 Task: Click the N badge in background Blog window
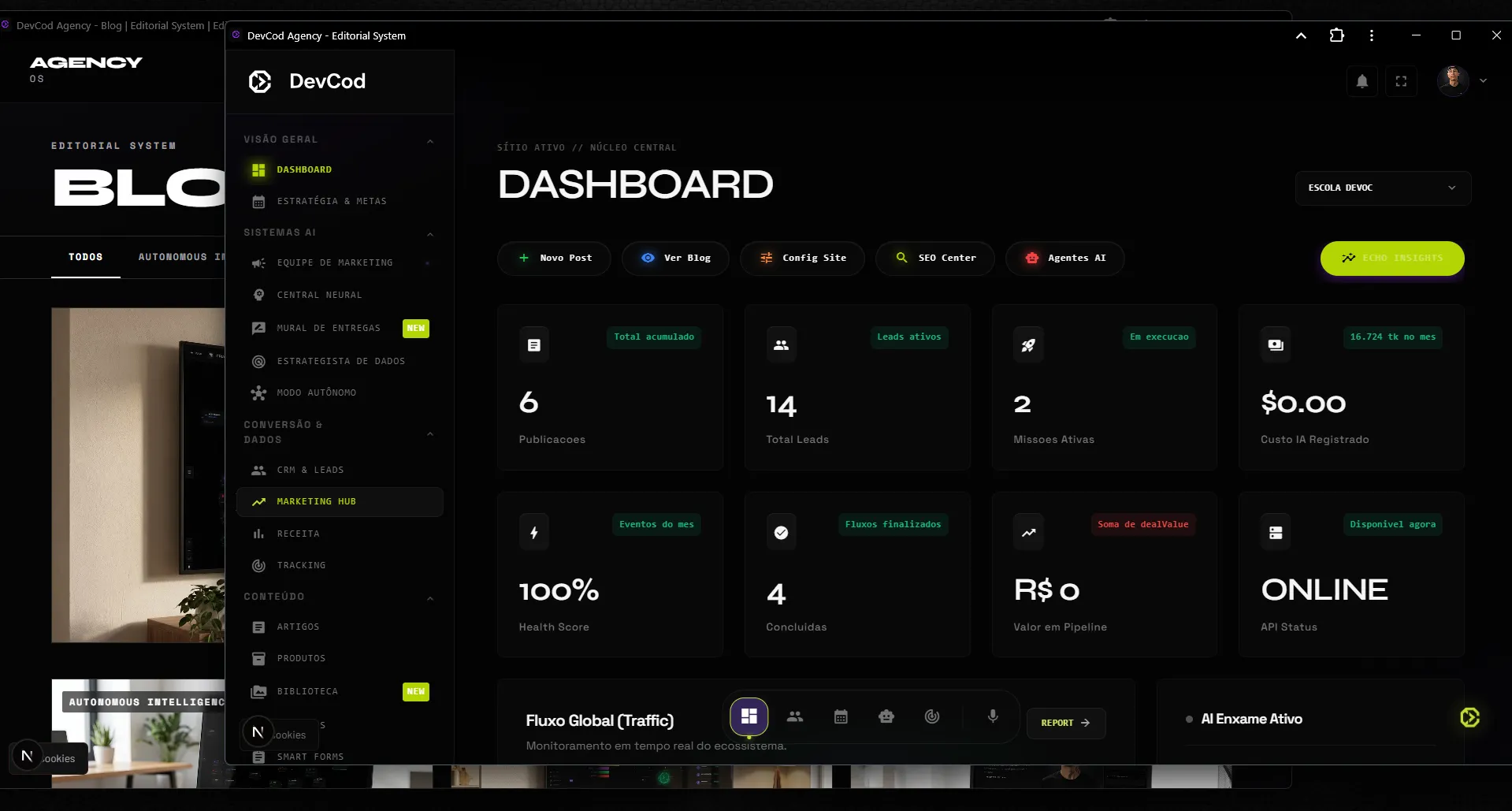pyautogui.click(x=26, y=756)
